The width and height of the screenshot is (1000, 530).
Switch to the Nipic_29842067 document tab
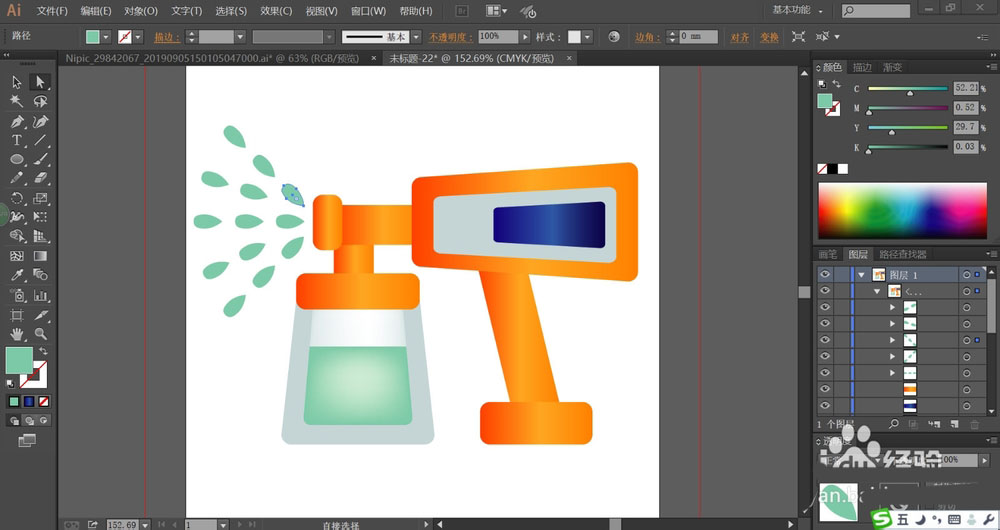pos(212,58)
